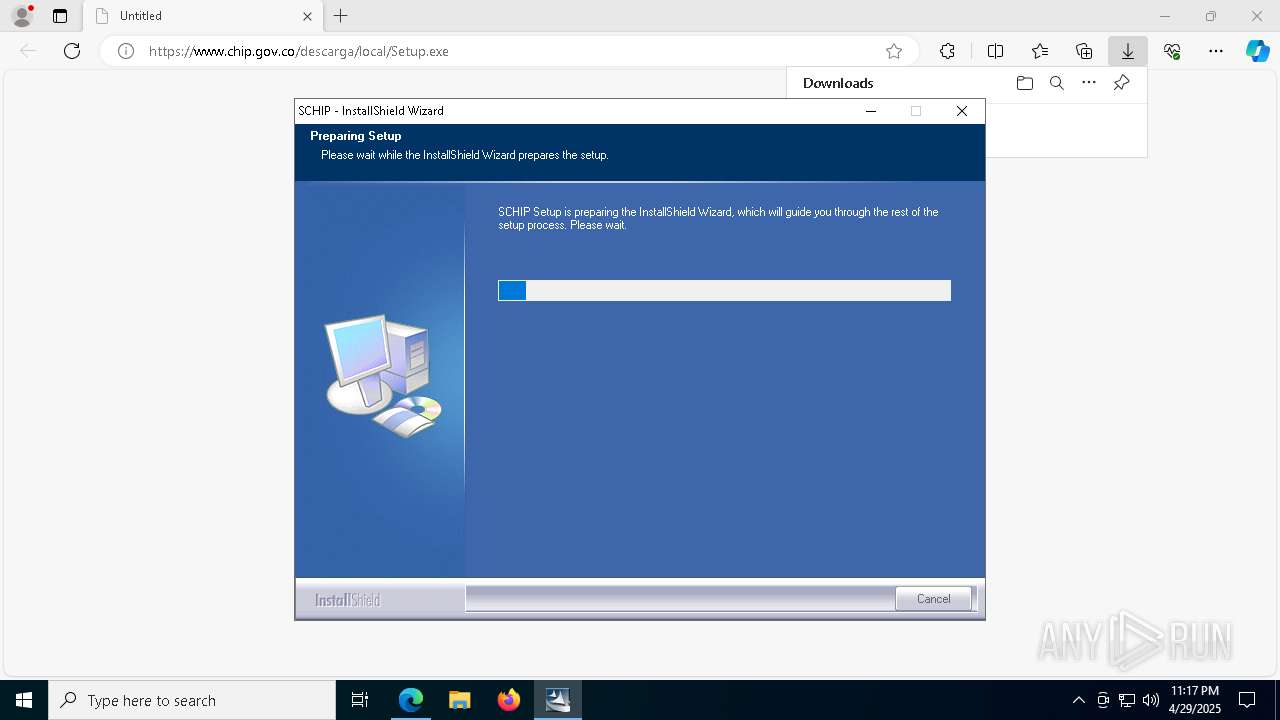Screen dimensions: 1280x720
Task: Launch Firefox from taskbar
Action: click(x=509, y=700)
